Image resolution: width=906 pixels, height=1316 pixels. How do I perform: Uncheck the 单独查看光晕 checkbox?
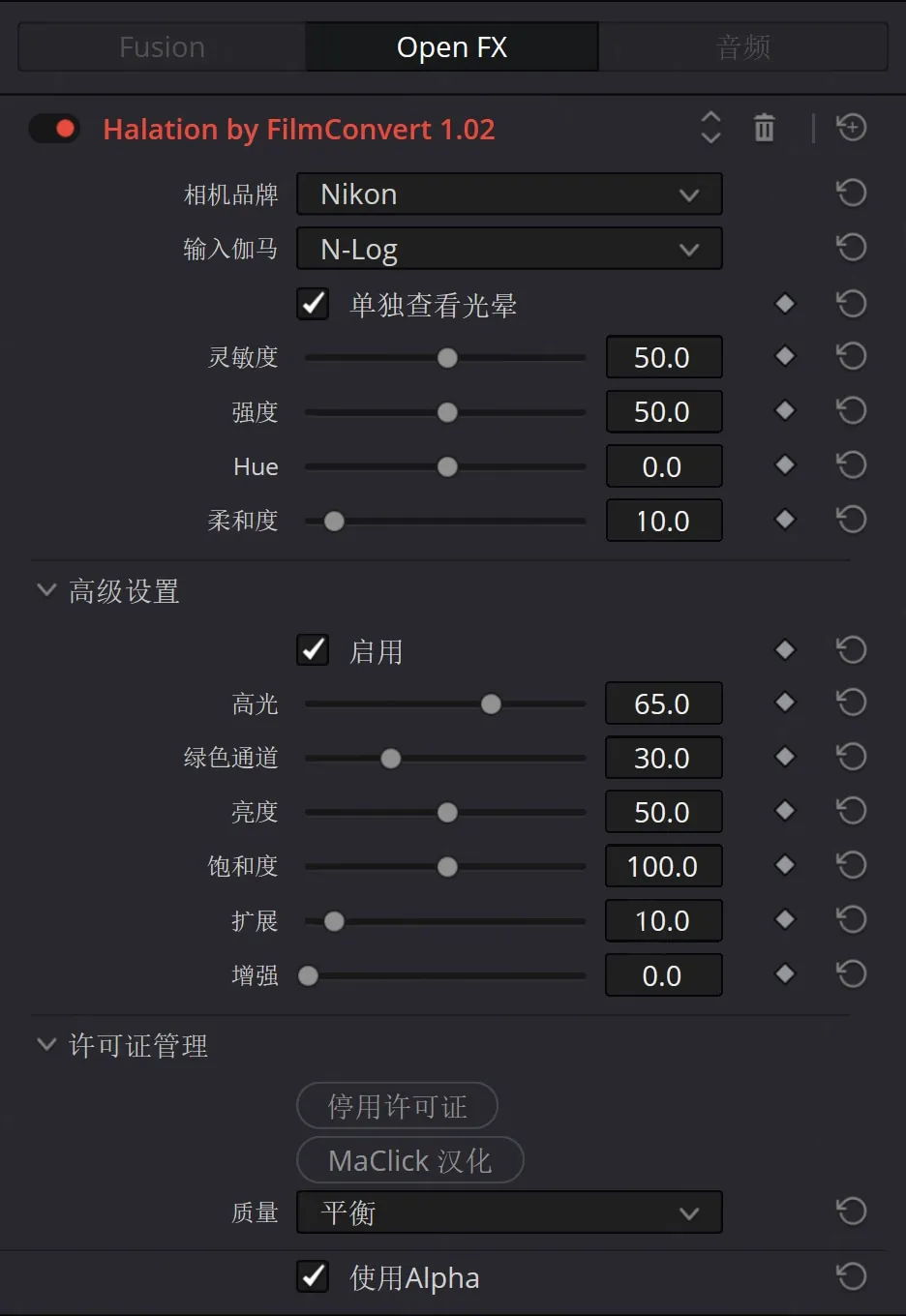pyautogui.click(x=314, y=304)
